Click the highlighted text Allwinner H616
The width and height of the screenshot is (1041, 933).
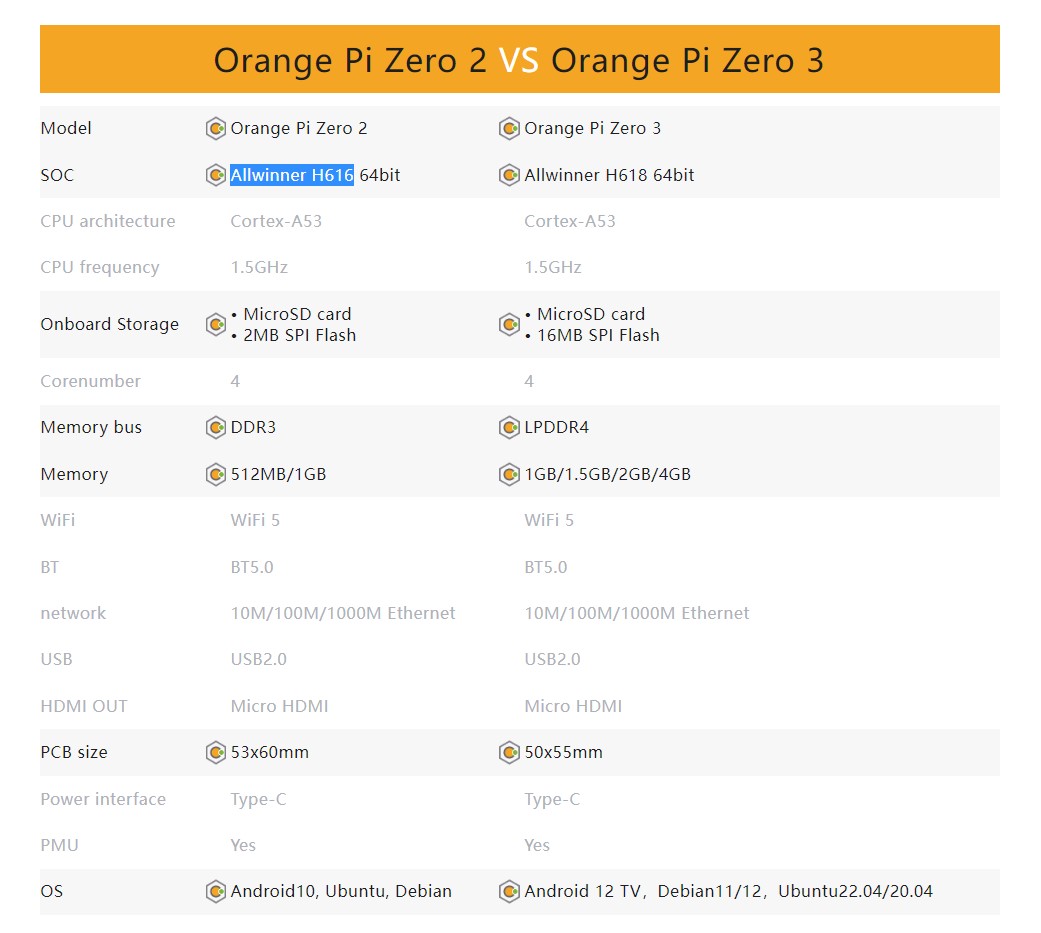[291, 175]
